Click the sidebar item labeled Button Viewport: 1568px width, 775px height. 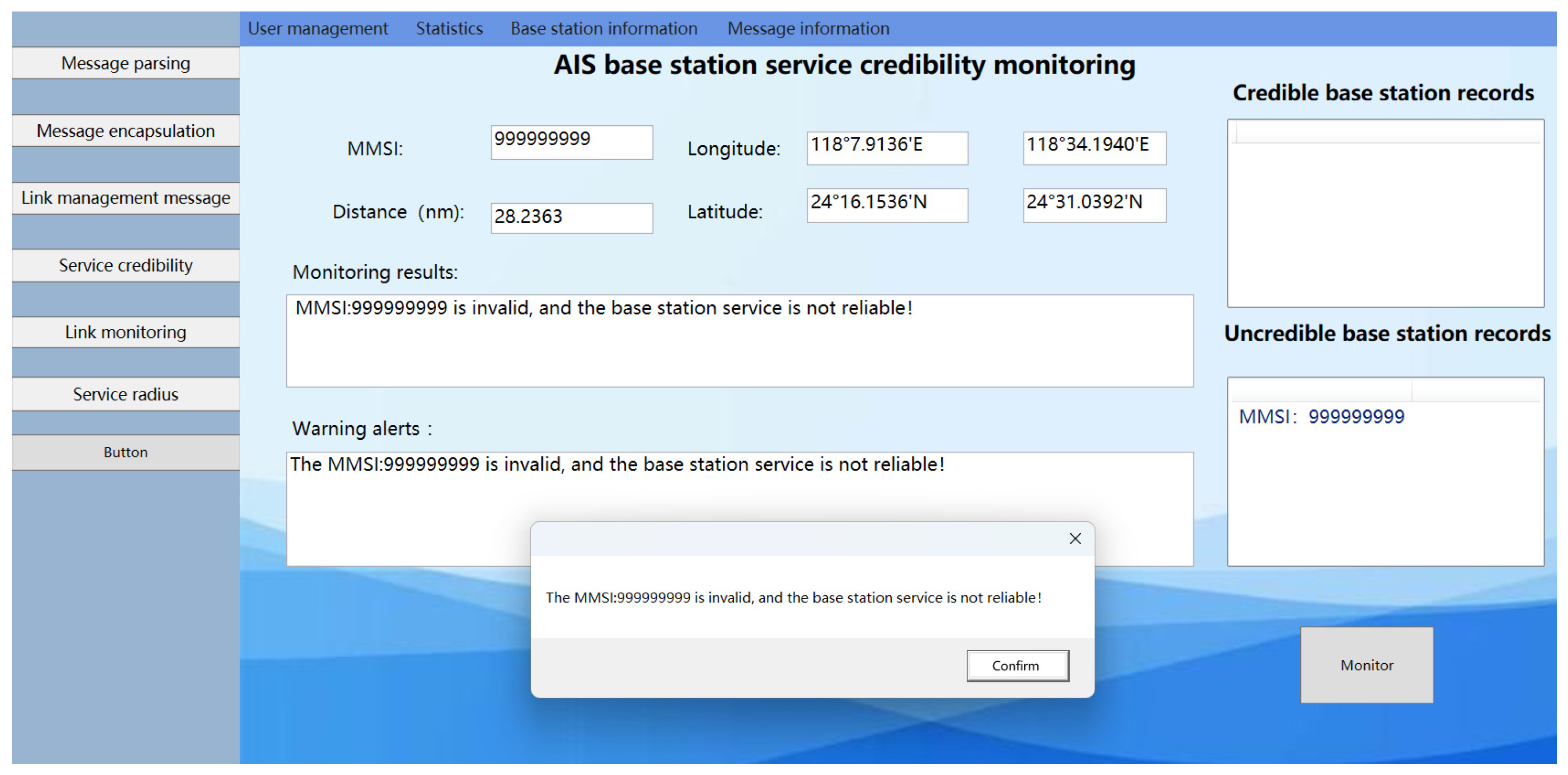125,452
